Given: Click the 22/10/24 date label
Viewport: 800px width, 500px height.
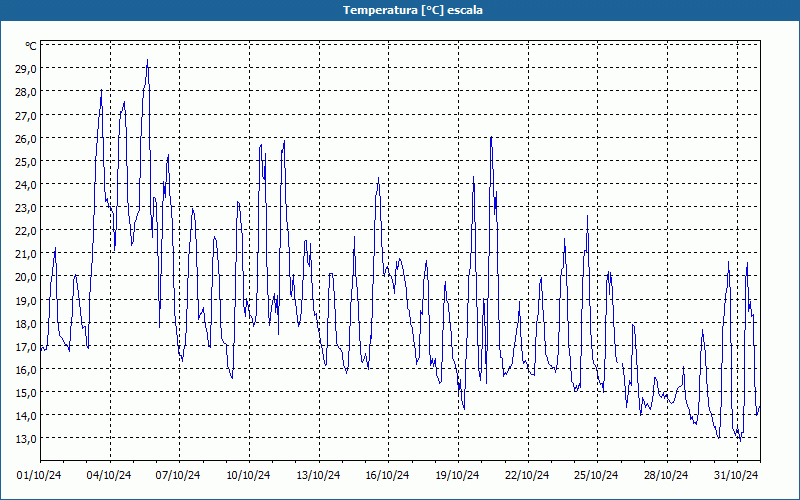Looking at the screenshot, I should coord(527,475).
